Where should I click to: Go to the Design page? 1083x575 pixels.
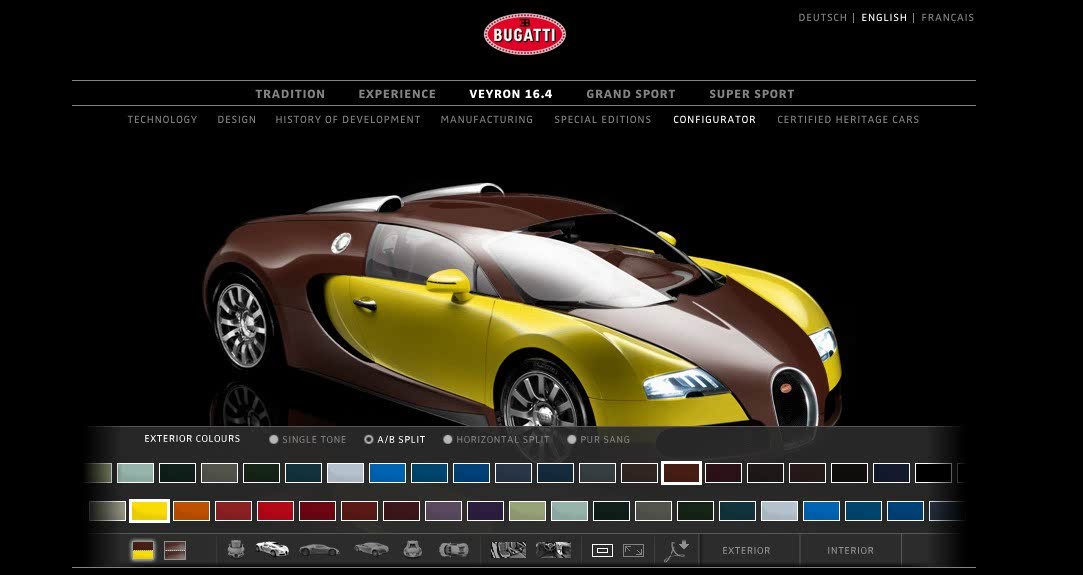point(237,119)
